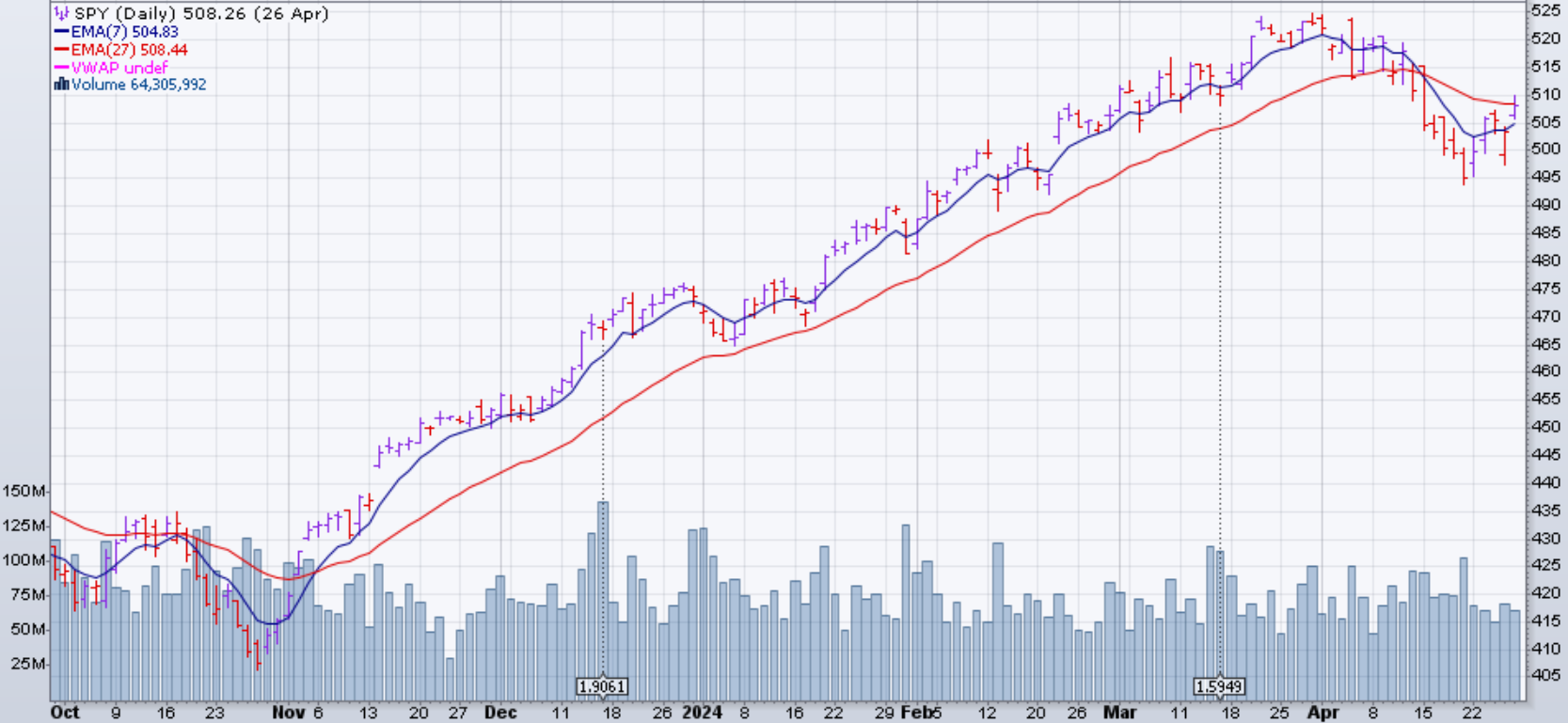Click the Apr label on the date axis
Viewport: 1568px width, 723px height.
point(1323,713)
